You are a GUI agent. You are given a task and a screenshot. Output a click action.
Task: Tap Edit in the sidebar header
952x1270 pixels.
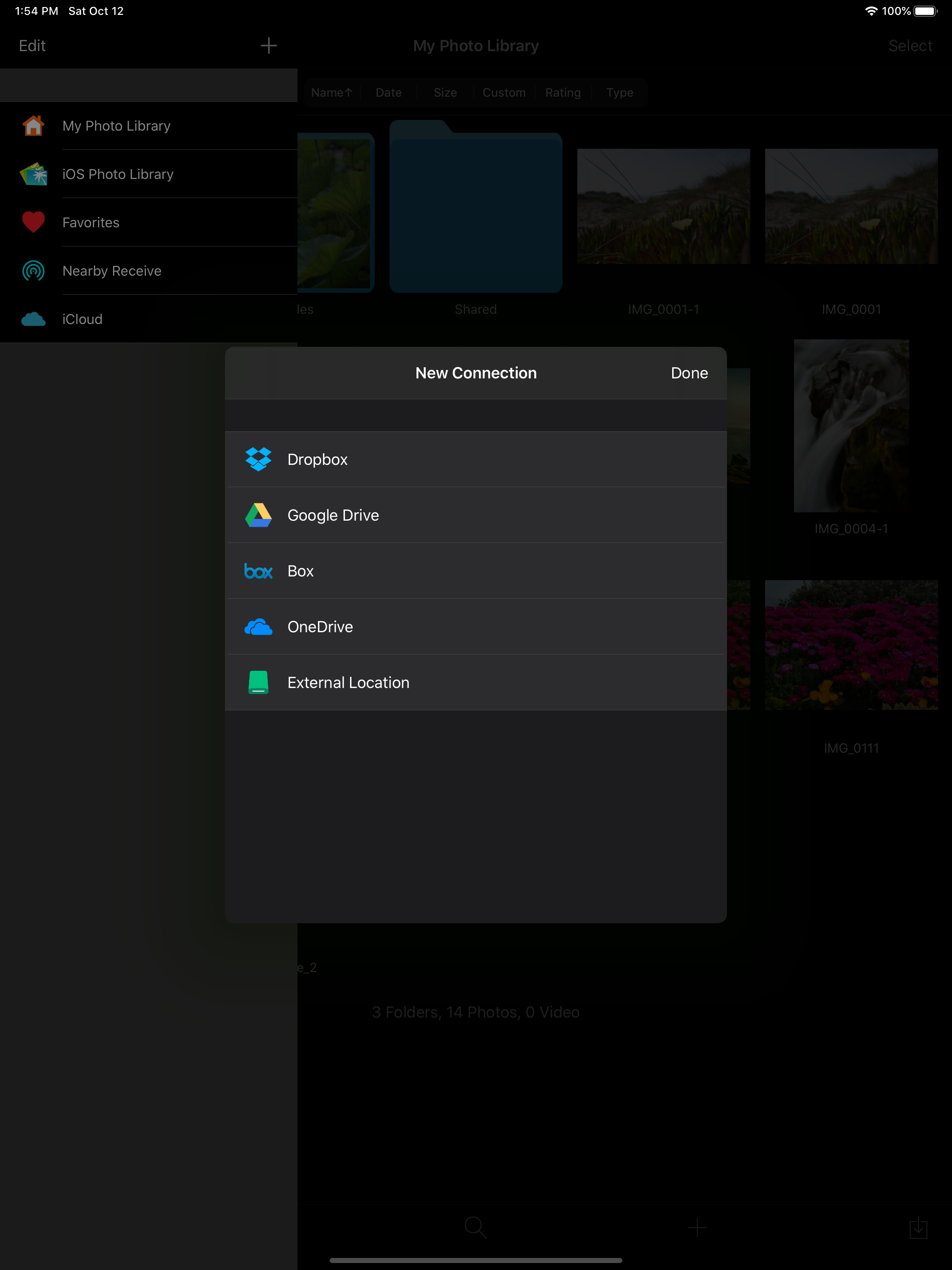[x=32, y=46]
